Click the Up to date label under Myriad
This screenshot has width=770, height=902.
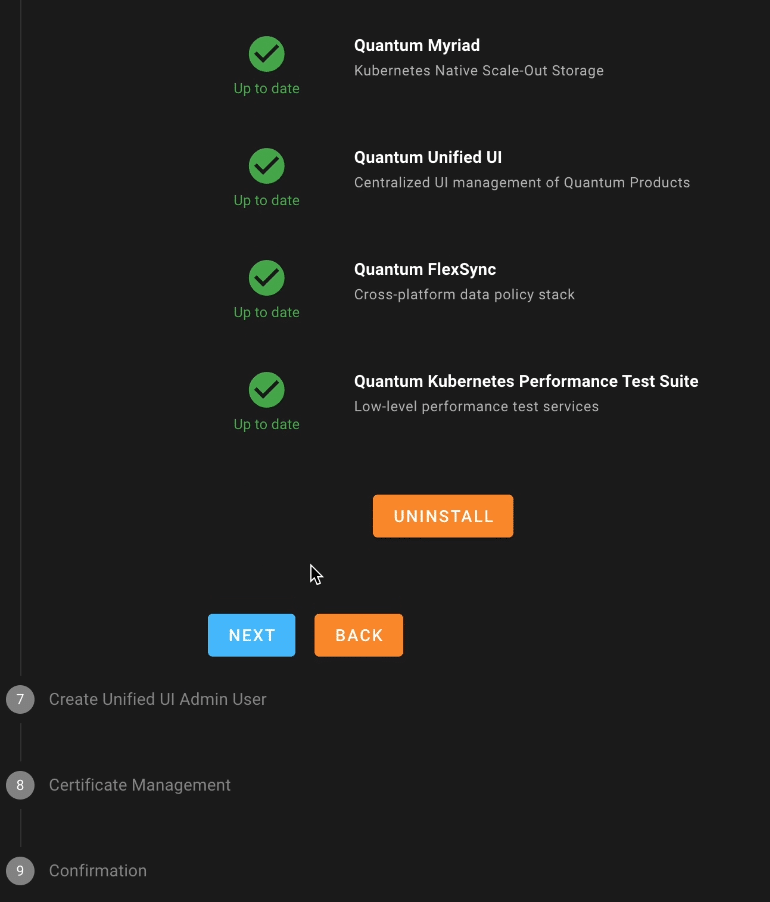(266, 89)
